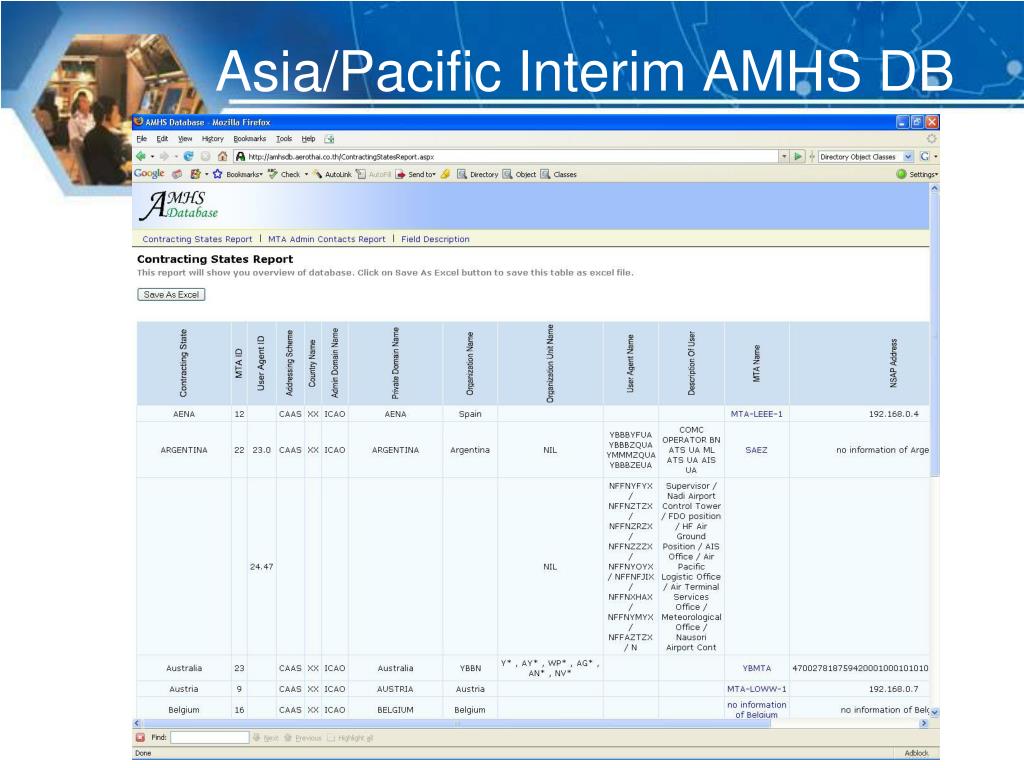
Task: Click the icon next to the Help menu
Action: point(330,139)
